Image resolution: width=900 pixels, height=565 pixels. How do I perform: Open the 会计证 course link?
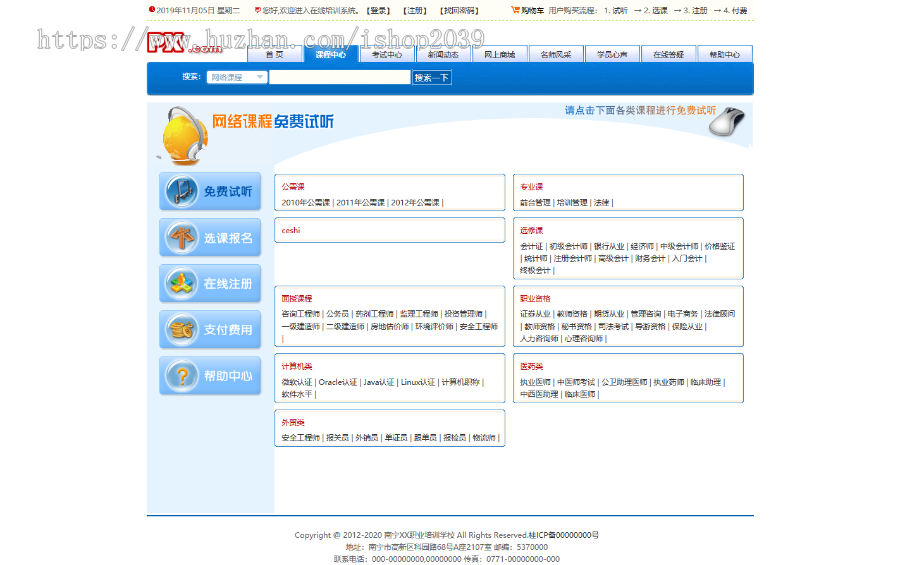[x=532, y=246]
